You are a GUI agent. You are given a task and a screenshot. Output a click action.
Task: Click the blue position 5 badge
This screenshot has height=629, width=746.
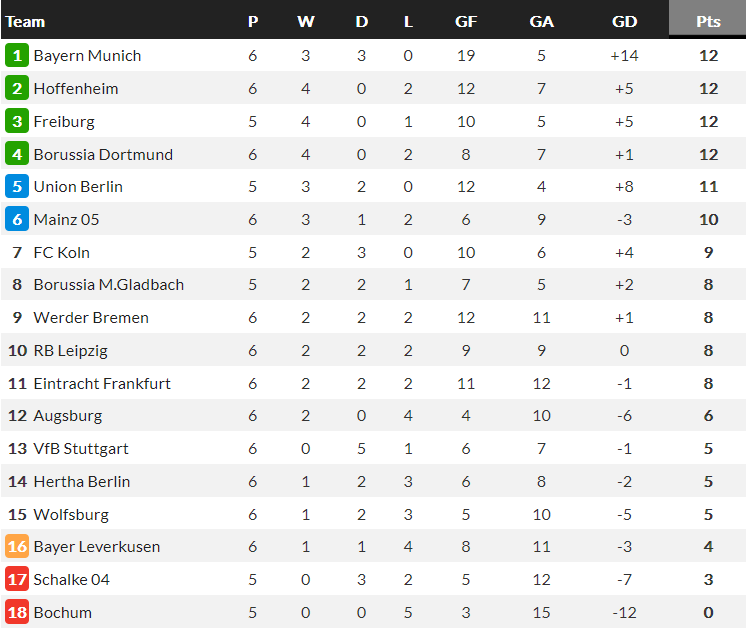(17, 187)
